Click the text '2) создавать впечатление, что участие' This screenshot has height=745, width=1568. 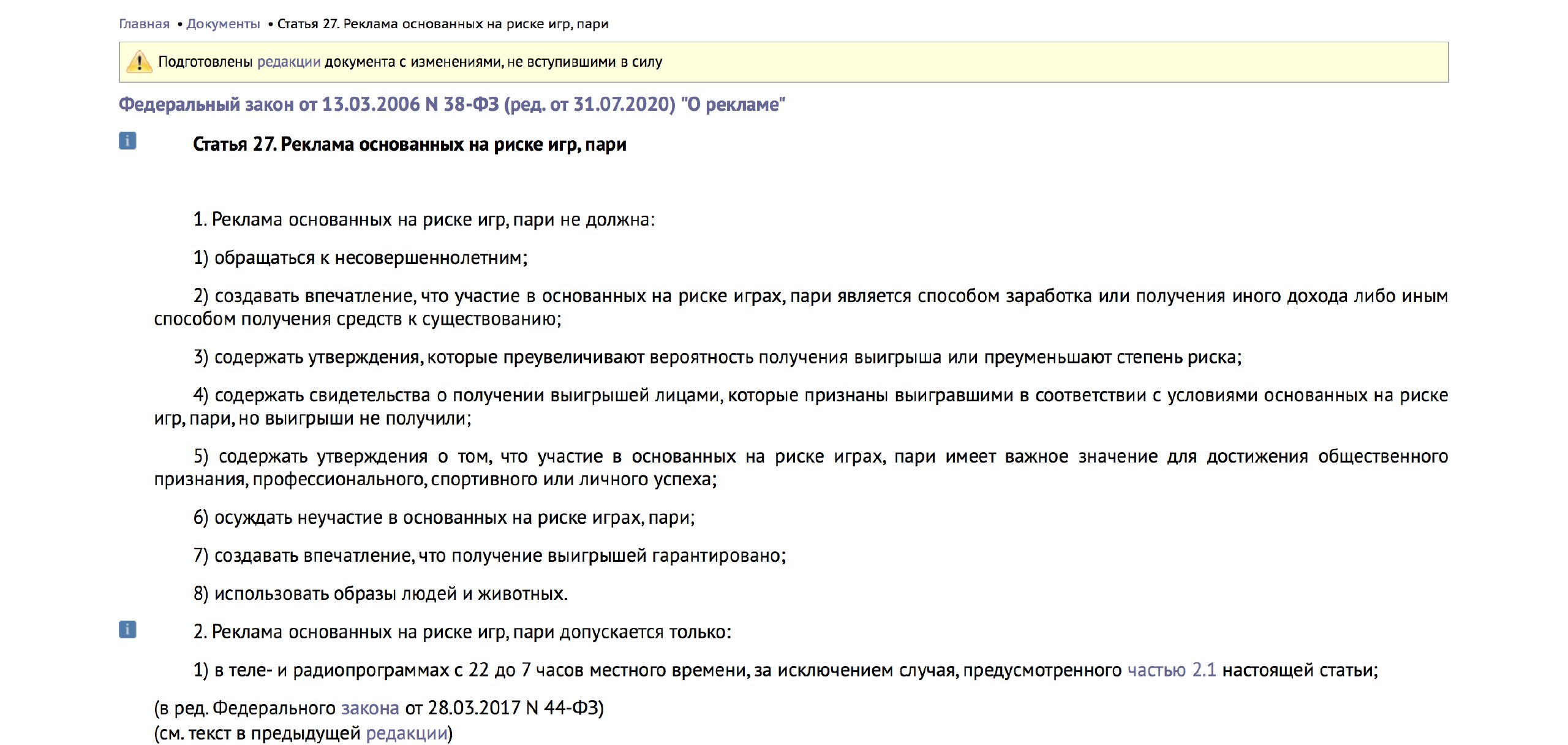click(357, 296)
